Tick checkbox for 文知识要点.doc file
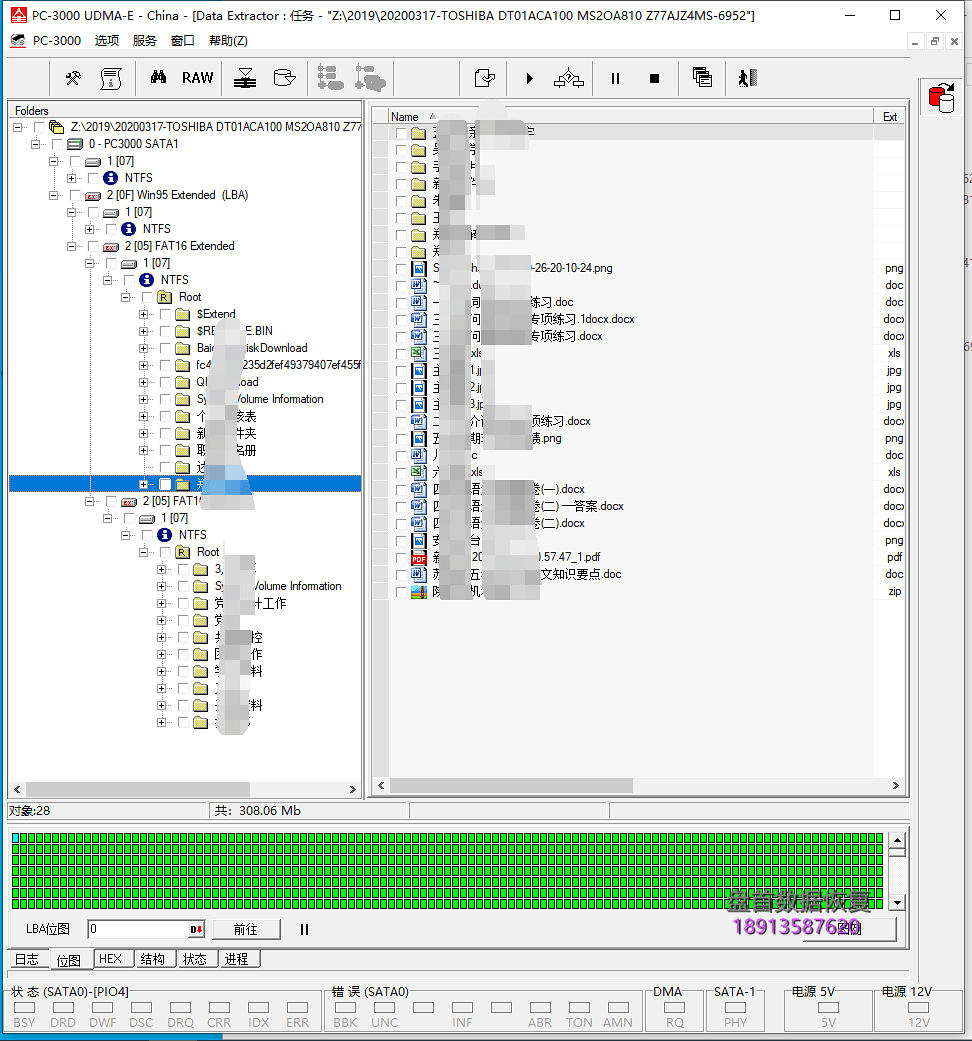This screenshot has height=1041, width=972. 401,574
